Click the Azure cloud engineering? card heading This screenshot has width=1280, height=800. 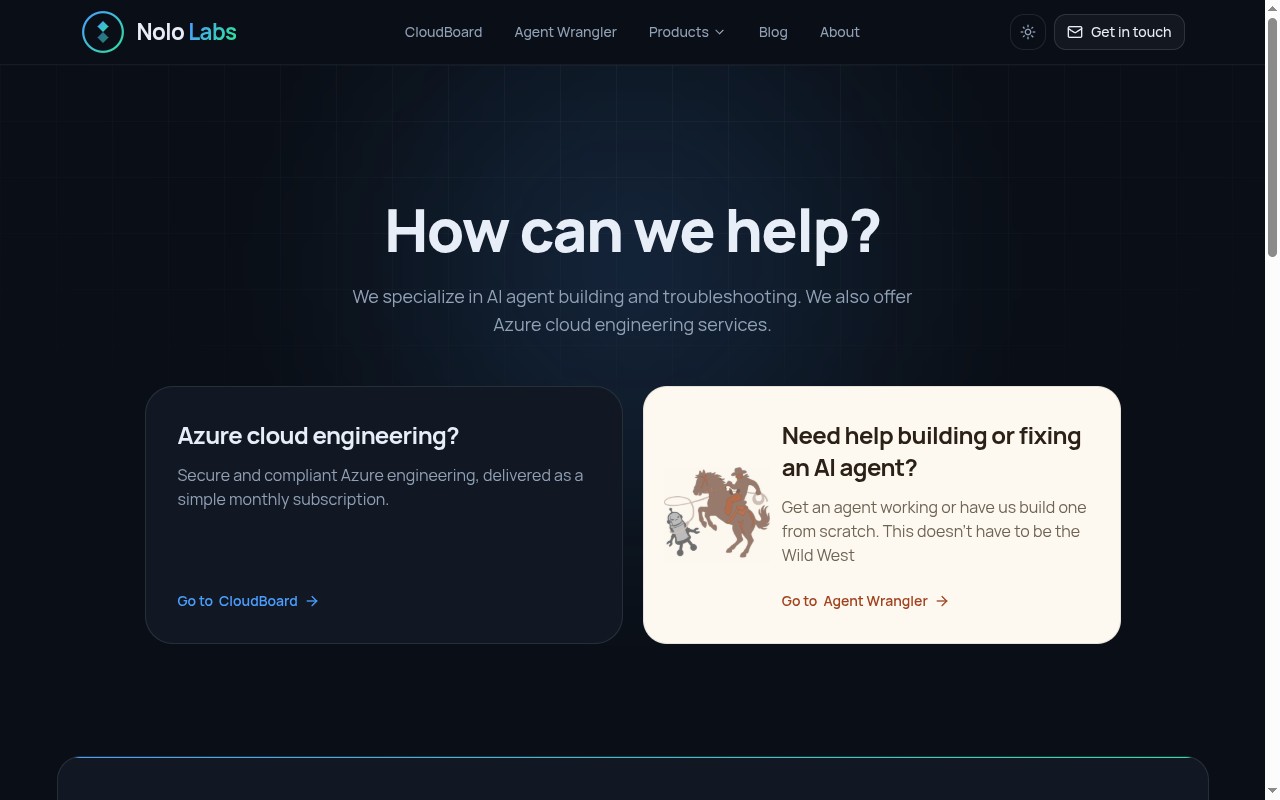(318, 436)
